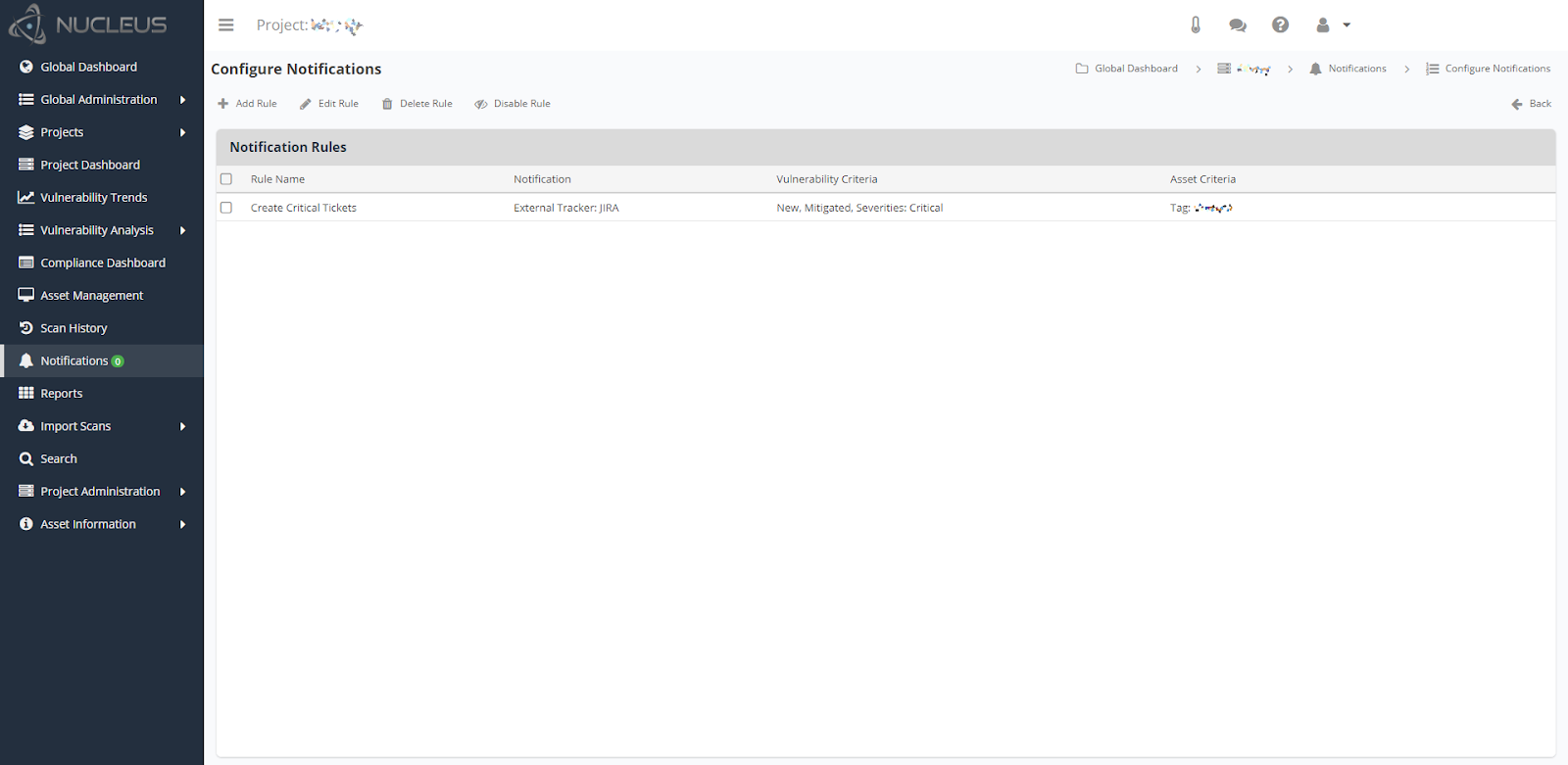The image size is (1568, 765).
Task: Open Scan History menu item
Action: pos(73,328)
